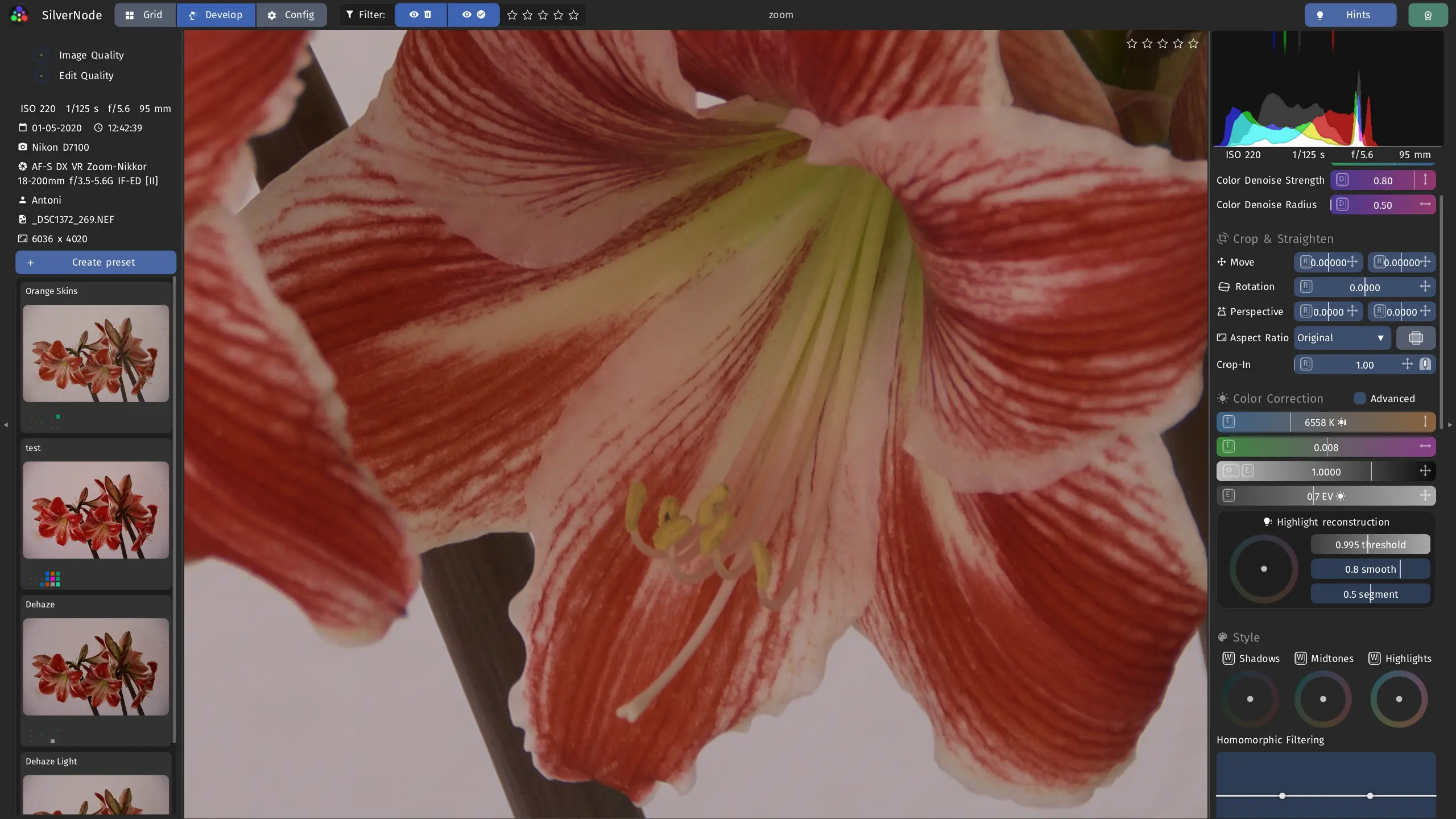Click the Highlights color wheel
Screen dimensions: 1456x819
(x=1399, y=699)
